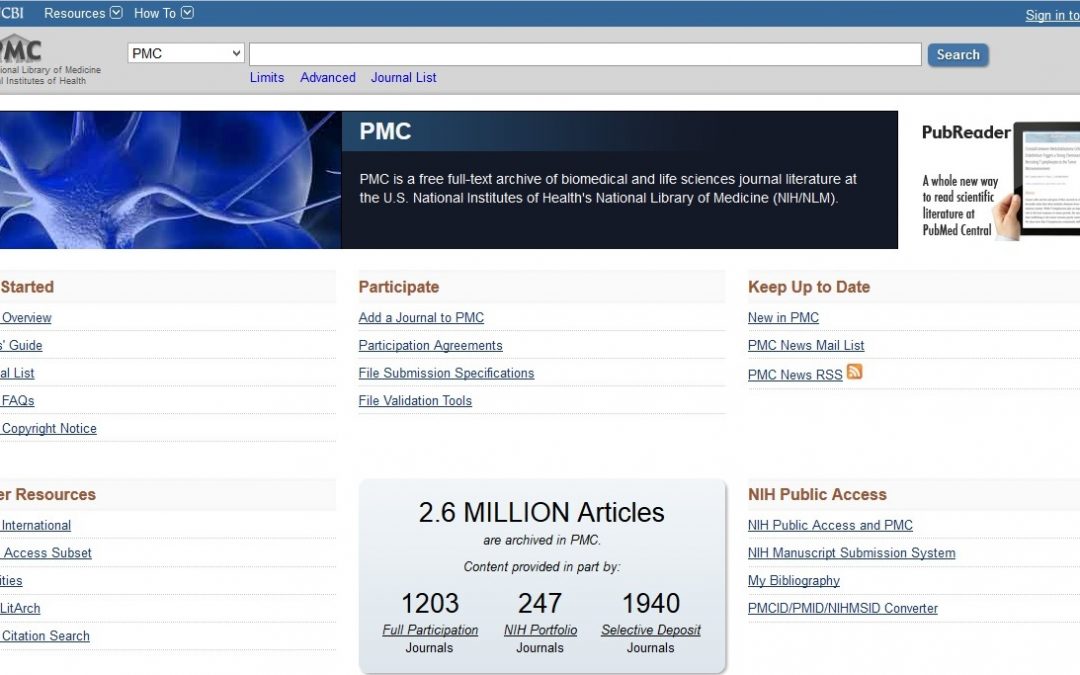This screenshot has width=1080, height=675.
Task: Open Participation Agreements link
Action: click(430, 345)
